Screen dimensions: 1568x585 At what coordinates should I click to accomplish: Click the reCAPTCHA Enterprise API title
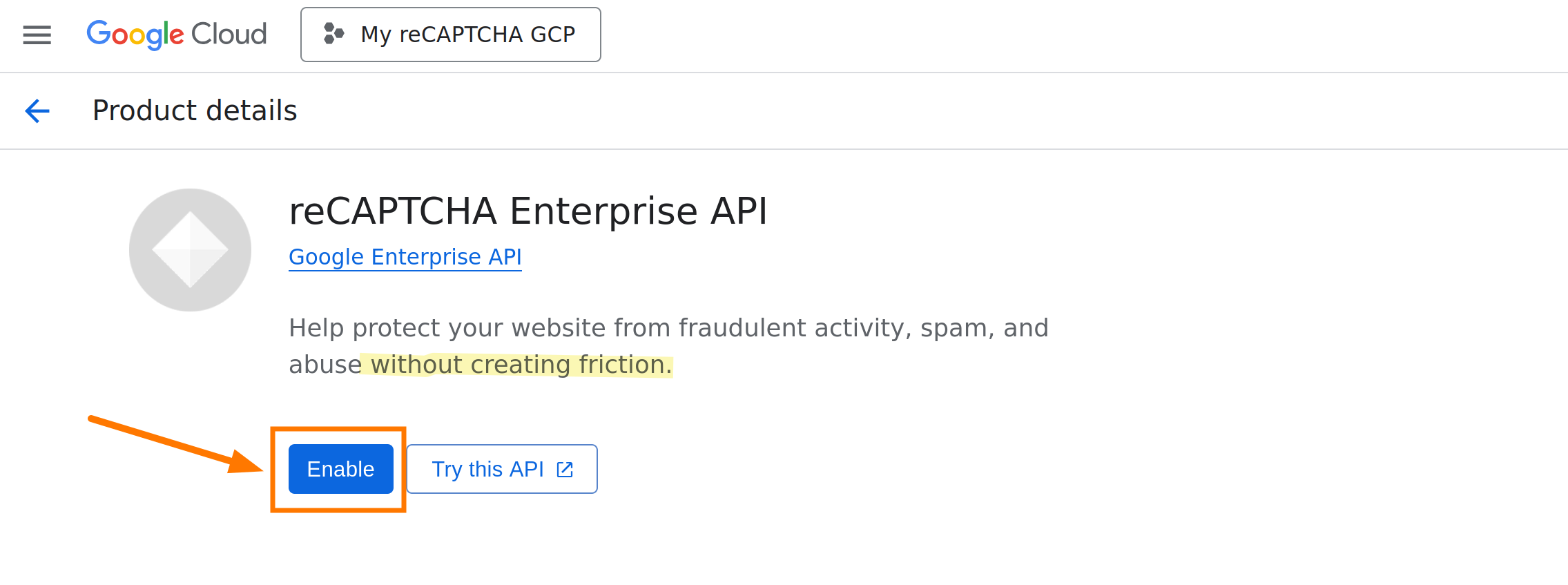pyautogui.click(x=527, y=211)
